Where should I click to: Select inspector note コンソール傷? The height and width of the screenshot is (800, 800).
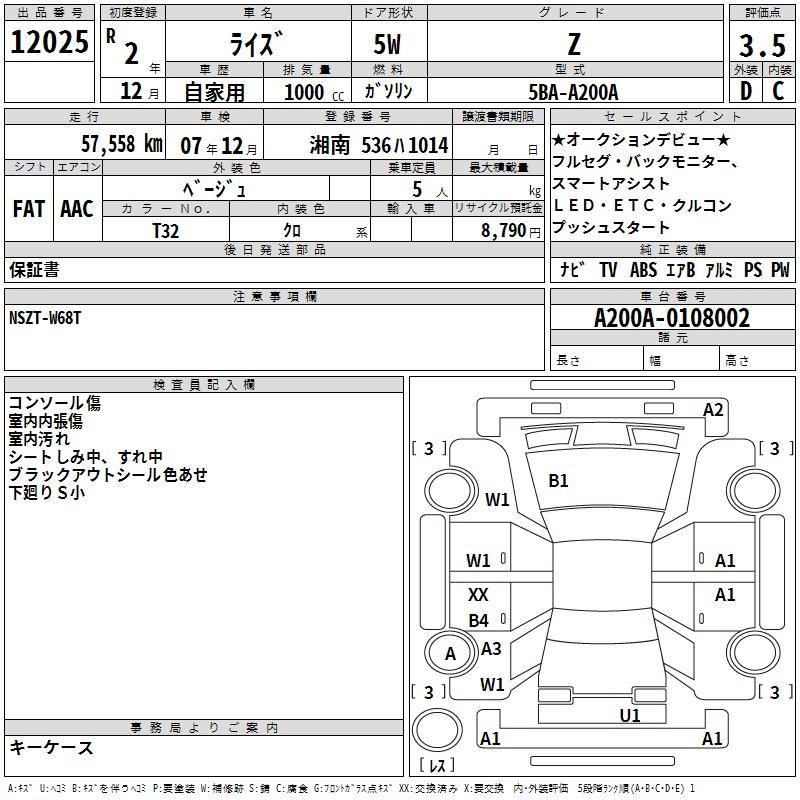pyautogui.click(x=55, y=403)
